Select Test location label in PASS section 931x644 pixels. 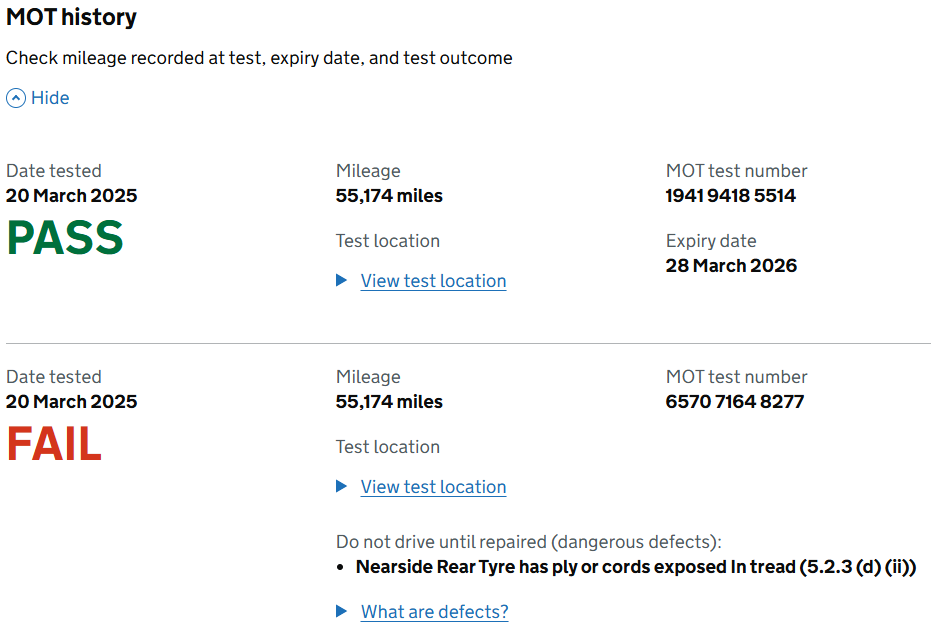tap(388, 241)
